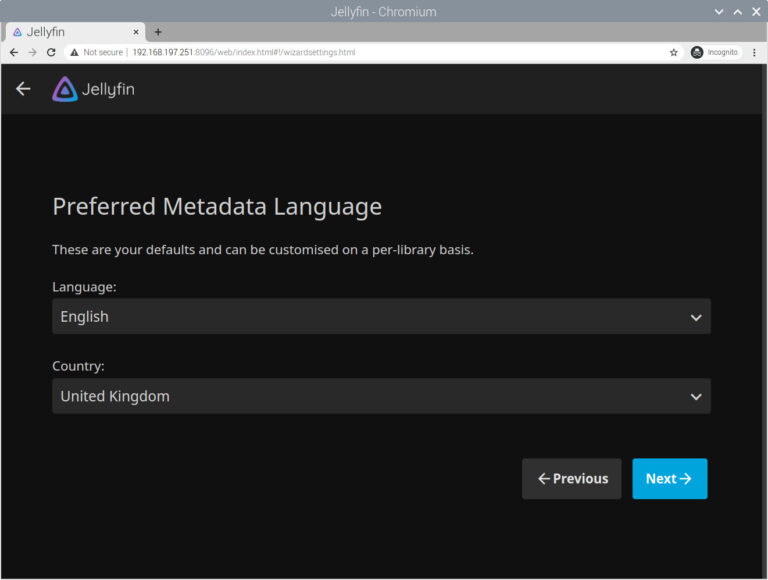Click the Not secure warning indicator
Screen dimensions: 768x580
[98, 52]
